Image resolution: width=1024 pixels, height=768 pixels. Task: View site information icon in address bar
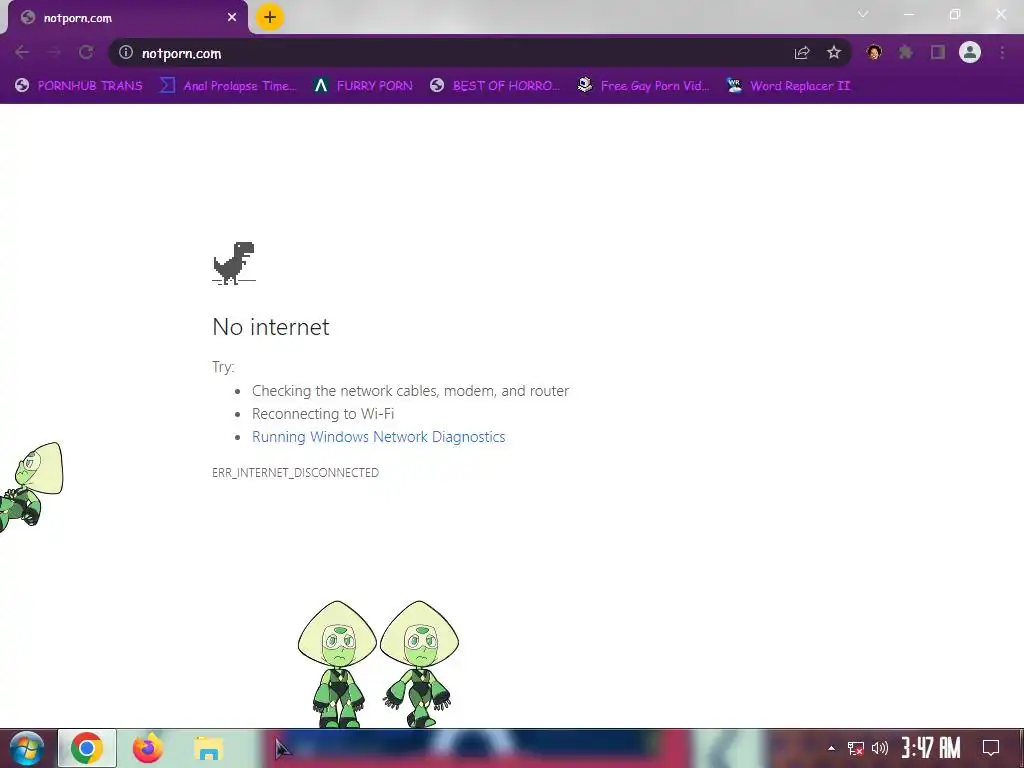pos(126,52)
